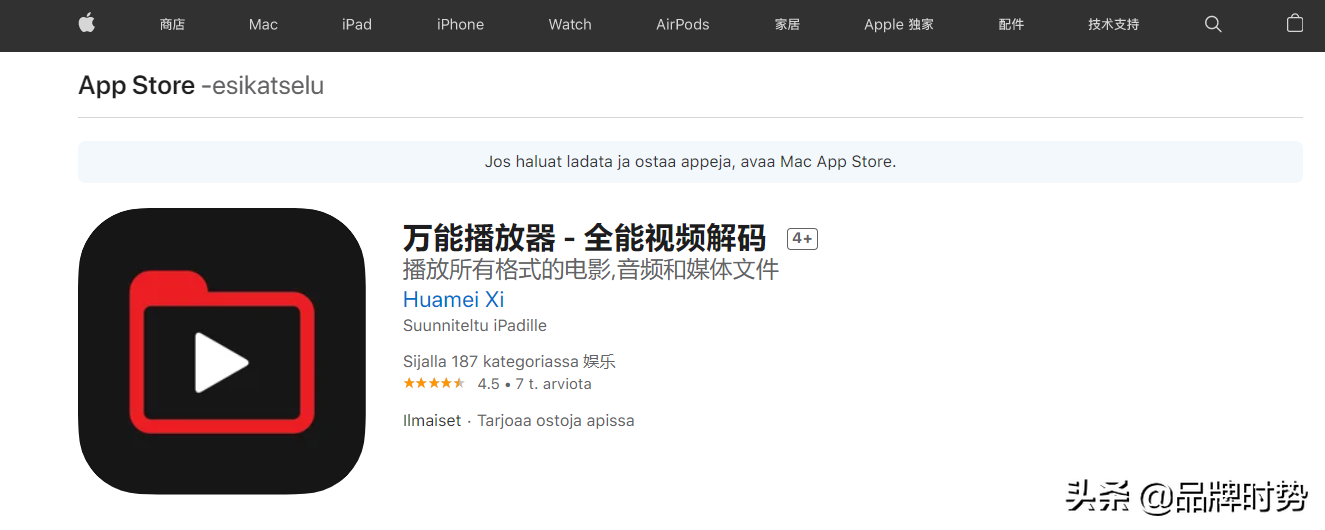Click the orange star rating

coord(434,384)
